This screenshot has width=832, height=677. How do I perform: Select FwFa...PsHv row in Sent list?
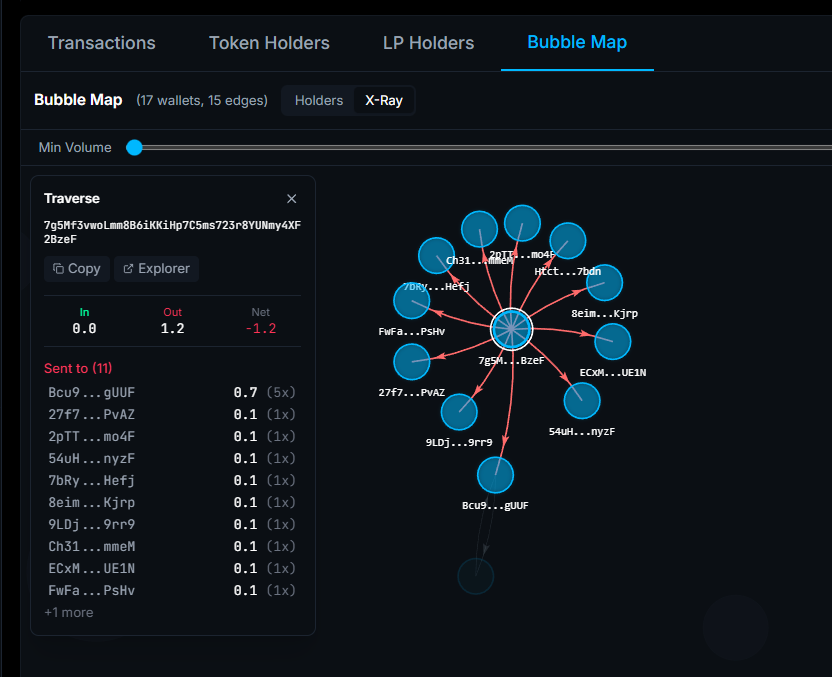click(172, 591)
